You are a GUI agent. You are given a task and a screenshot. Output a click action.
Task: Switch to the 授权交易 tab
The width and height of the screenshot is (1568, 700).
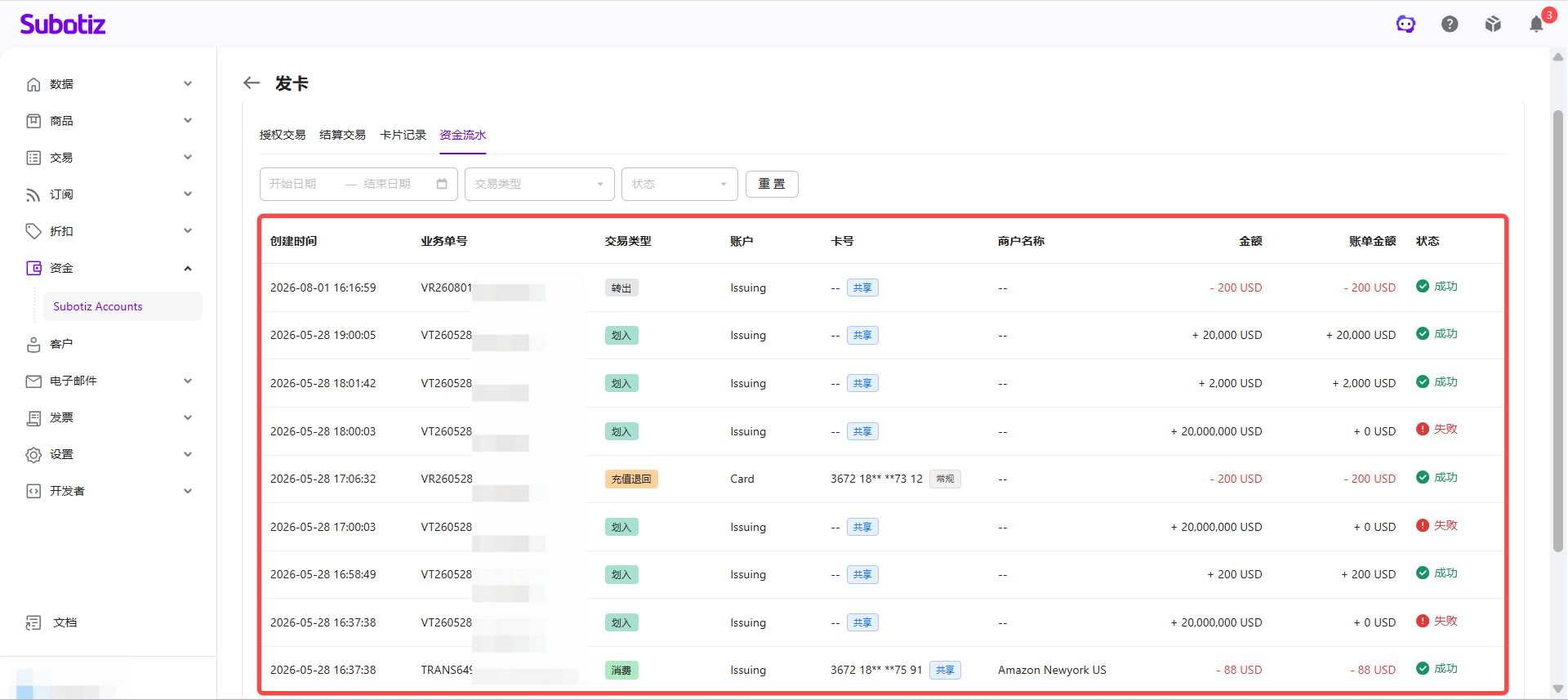[283, 135]
